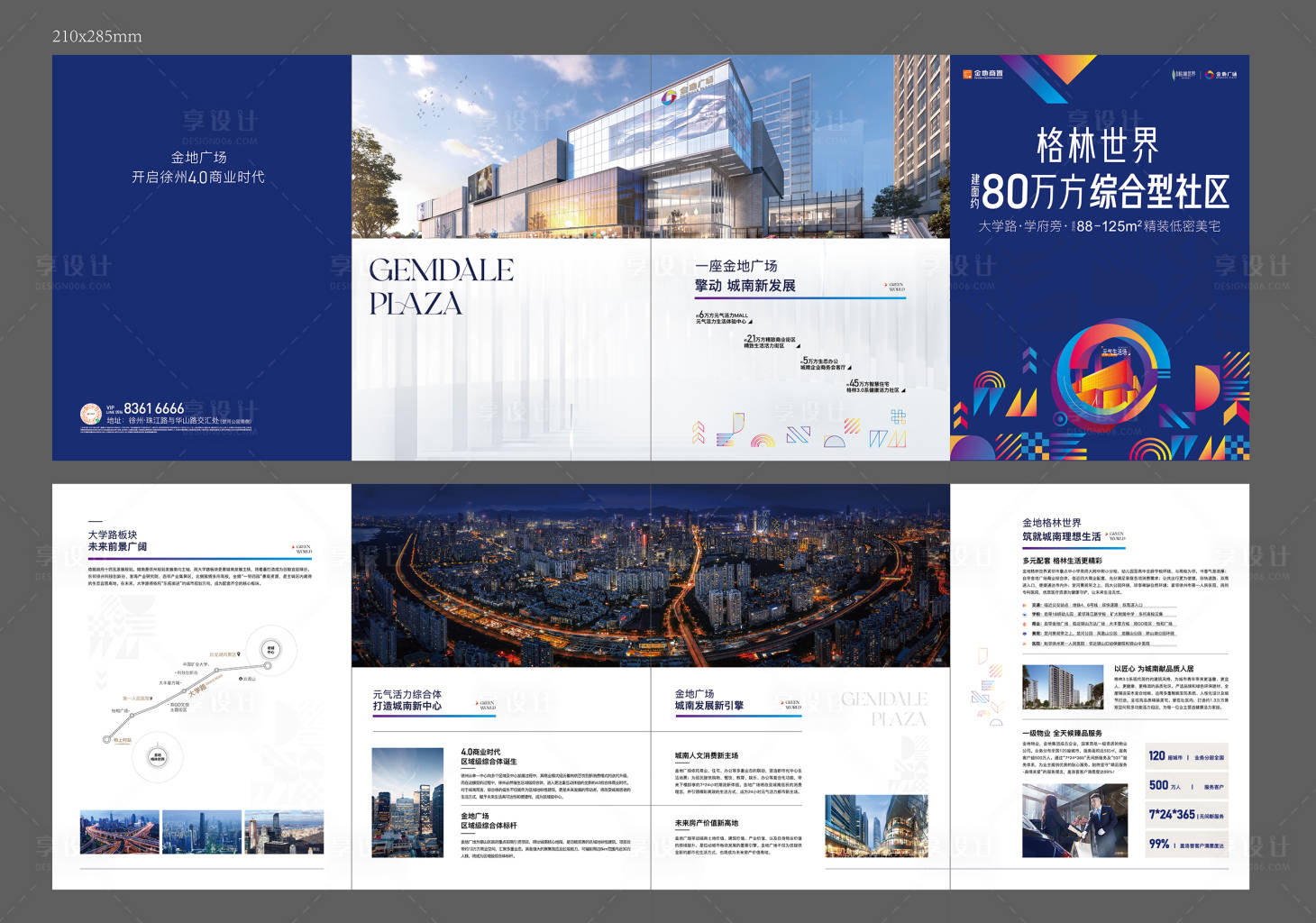This screenshot has width=1316, height=923.
Task: Click the night city panorama photo
Action: (651, 576)
